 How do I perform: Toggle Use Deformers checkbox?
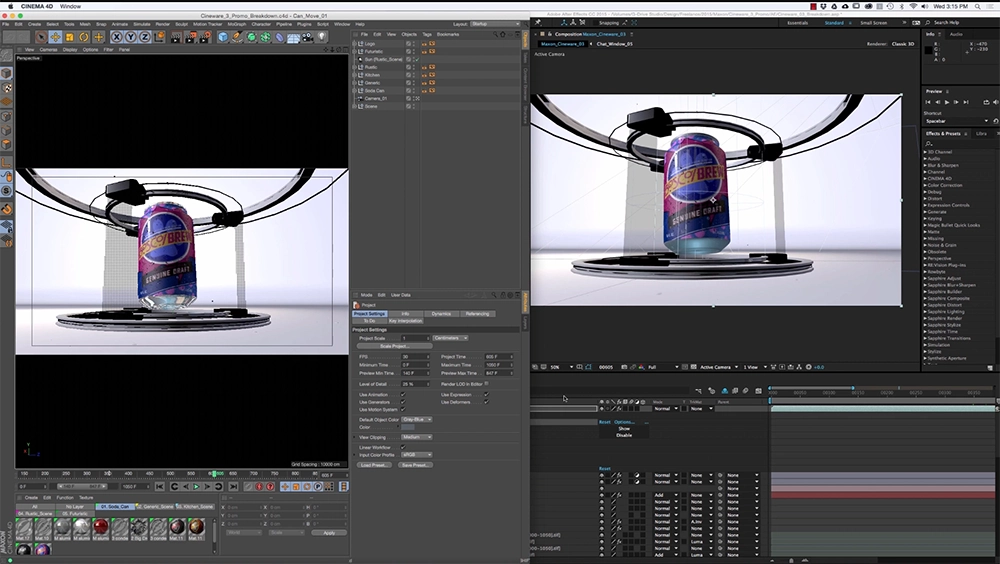tap(486, 402)
